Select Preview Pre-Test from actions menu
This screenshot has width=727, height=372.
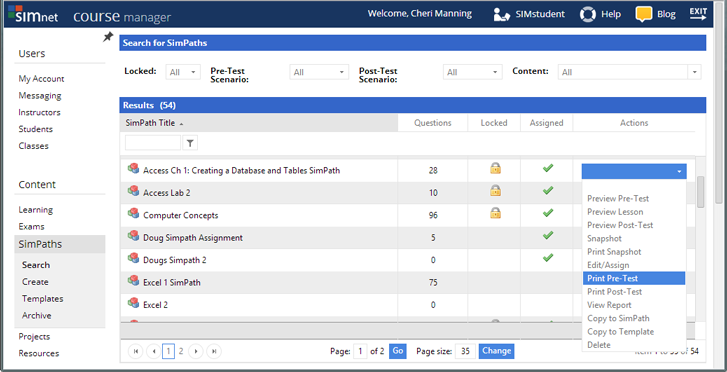pos(618,199)
